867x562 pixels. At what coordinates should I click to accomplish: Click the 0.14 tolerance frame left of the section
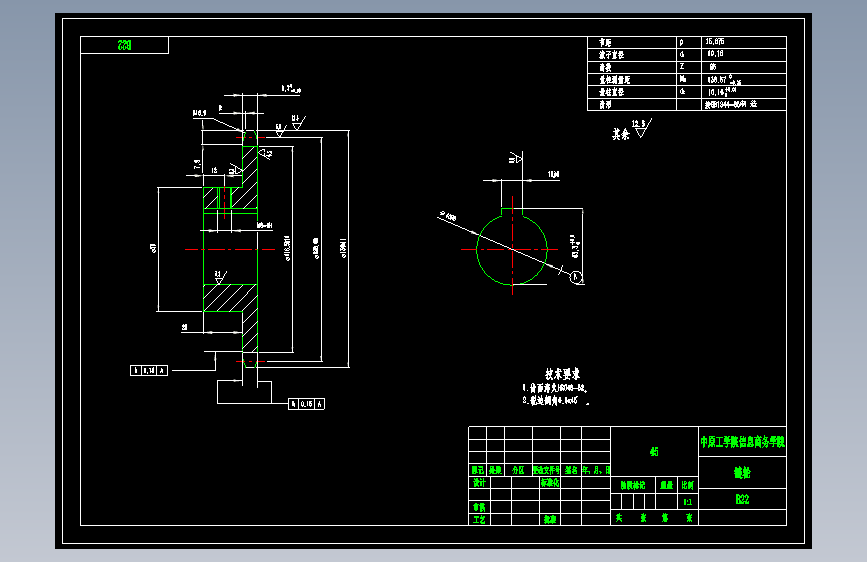[149, 370]
